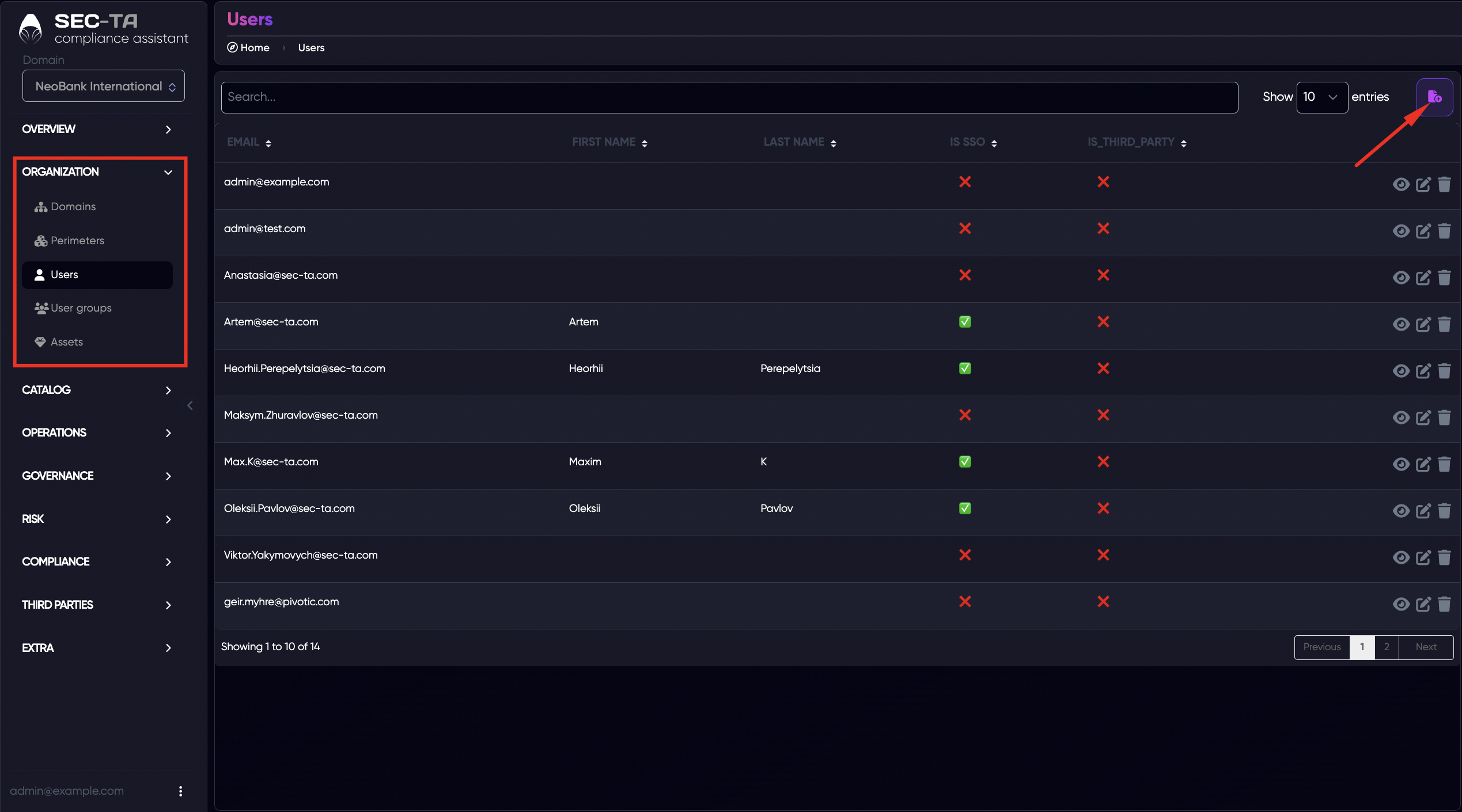View details of Maksym.Zhuravlov user
The width and height of the screenshot is (1462, 812).
[x=1401, y=418]
